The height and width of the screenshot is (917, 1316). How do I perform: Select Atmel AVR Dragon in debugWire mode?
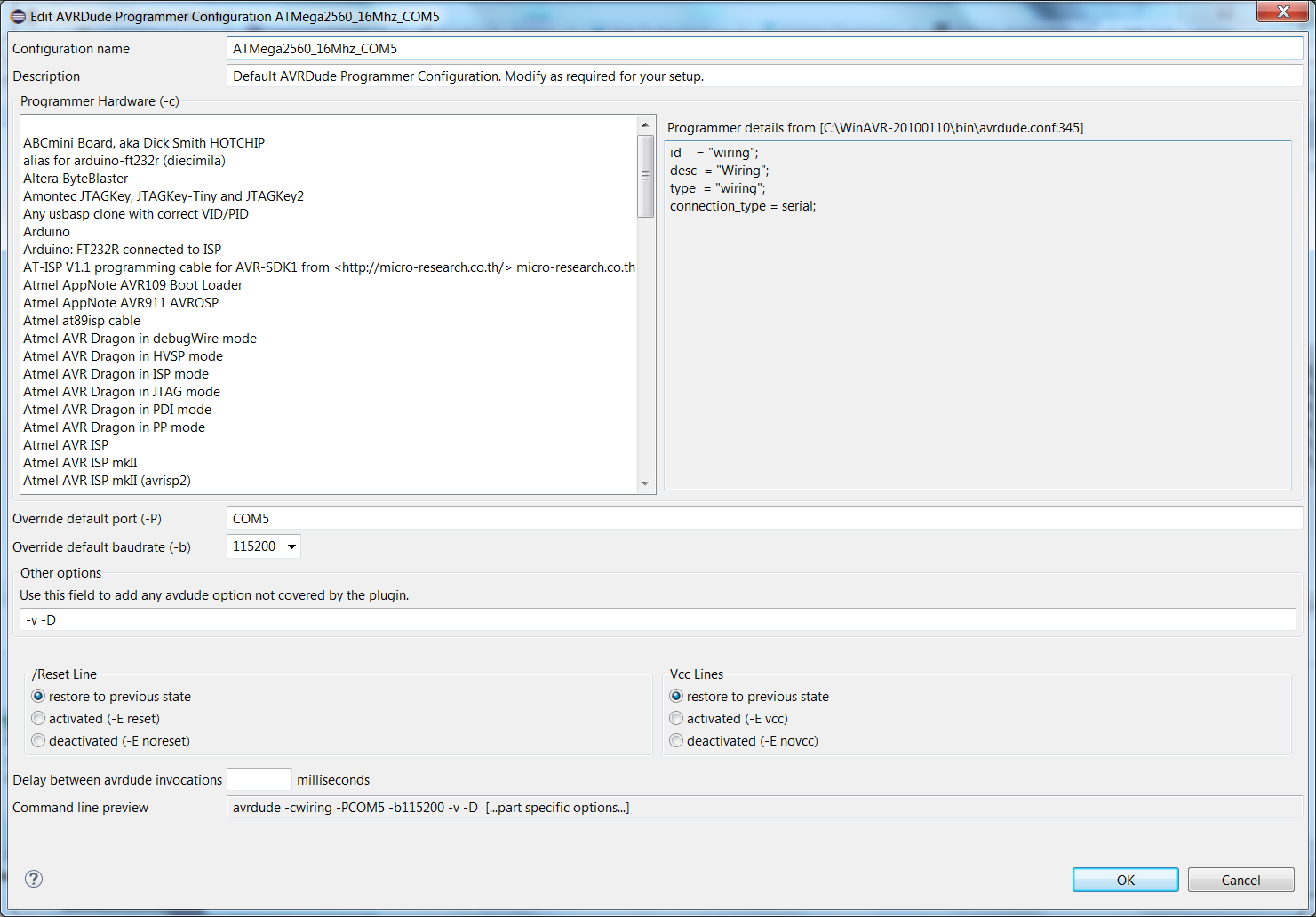coord(140,339)
